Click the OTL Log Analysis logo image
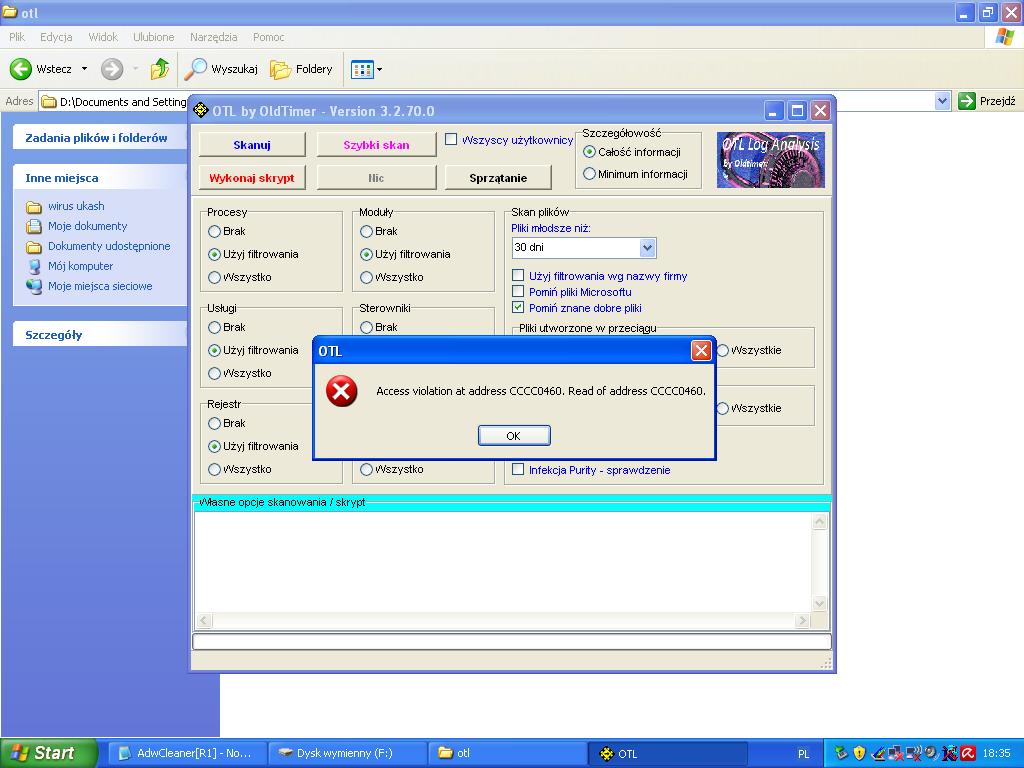Viewport: 1024px width, 768px height. tap(770, 159)
